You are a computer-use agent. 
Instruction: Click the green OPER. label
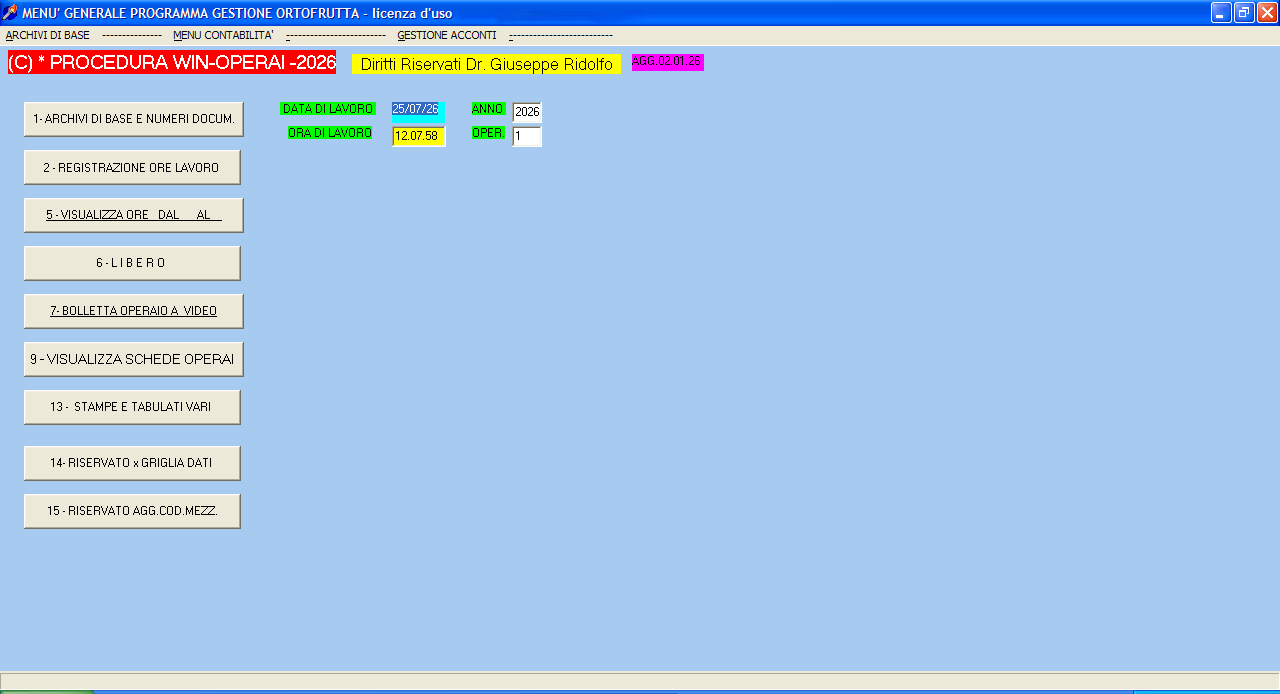[x=488, y=133]
